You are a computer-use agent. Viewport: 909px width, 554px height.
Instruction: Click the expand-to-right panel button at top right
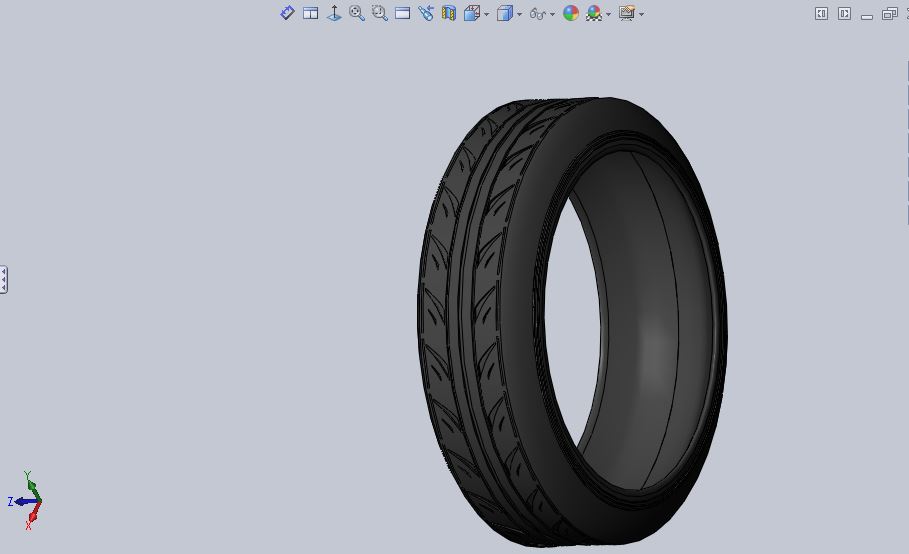click(845, 13)
